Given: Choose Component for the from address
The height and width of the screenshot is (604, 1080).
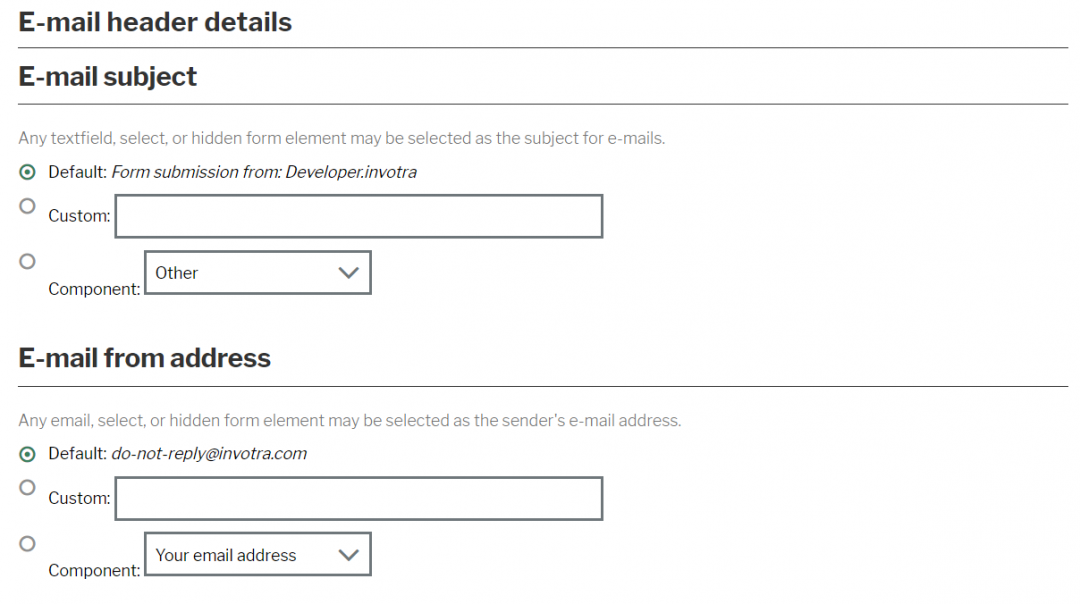Looking at the screenshot, I should click(27, 542).
